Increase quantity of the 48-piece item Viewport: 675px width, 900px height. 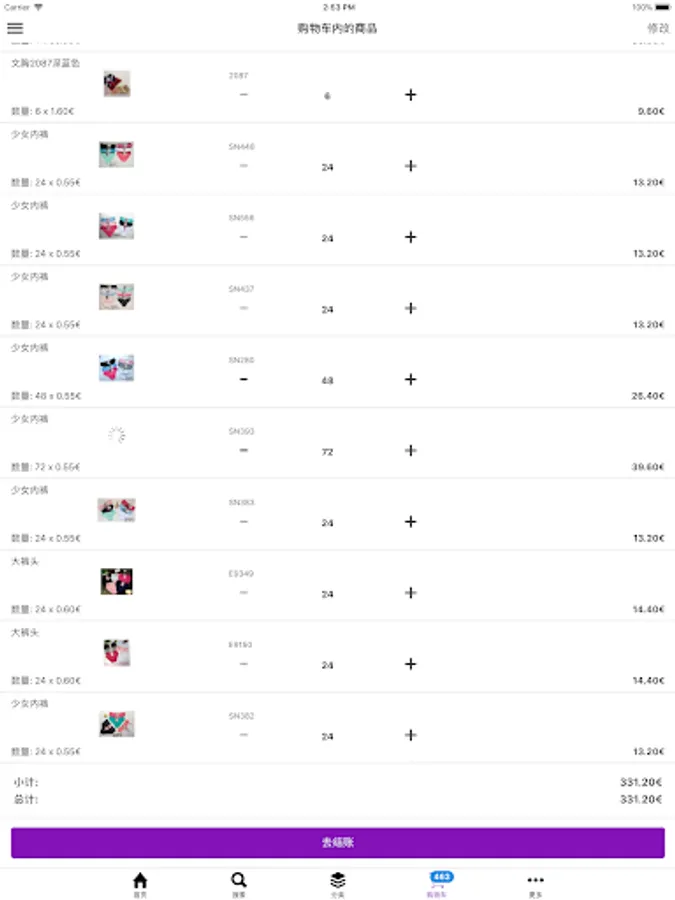(x=410, y=379)
